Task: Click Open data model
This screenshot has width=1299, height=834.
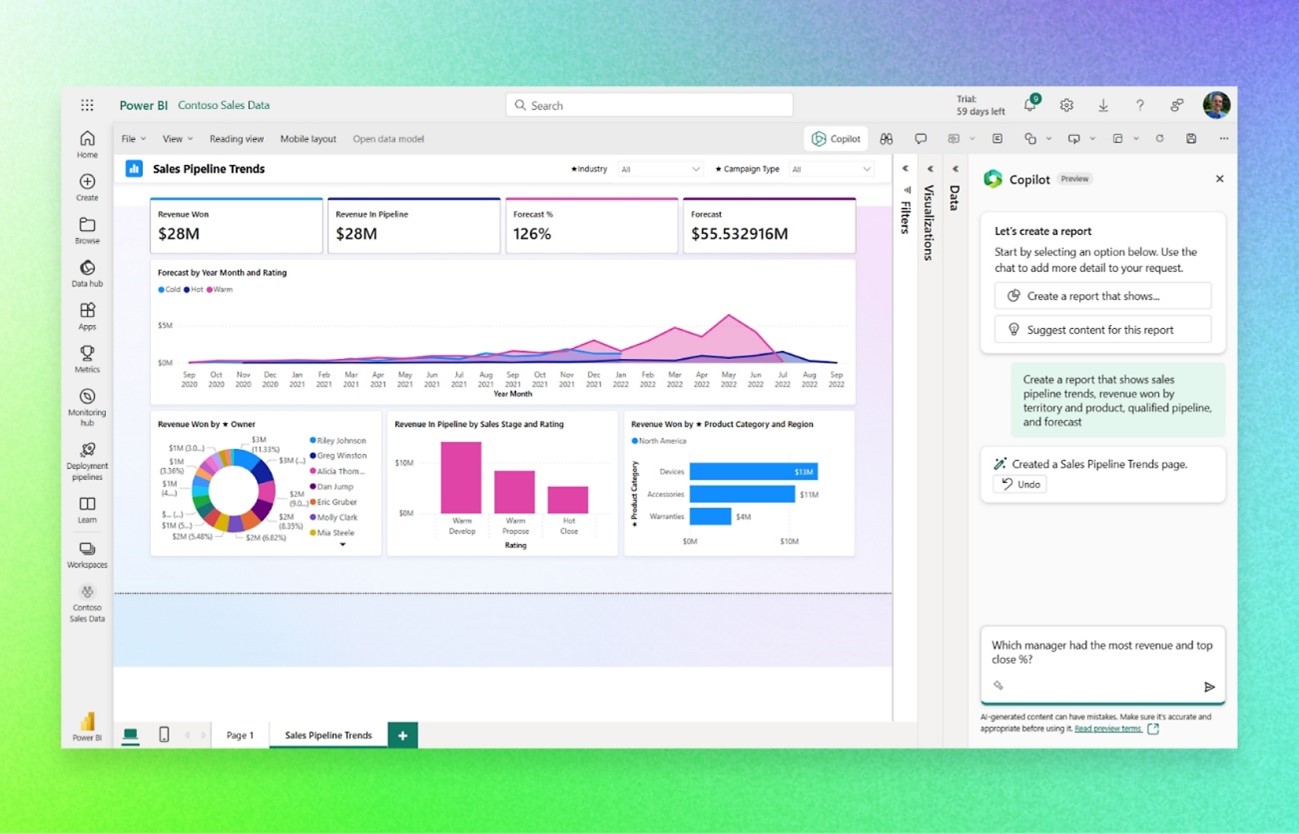Action: click(388, 139)
